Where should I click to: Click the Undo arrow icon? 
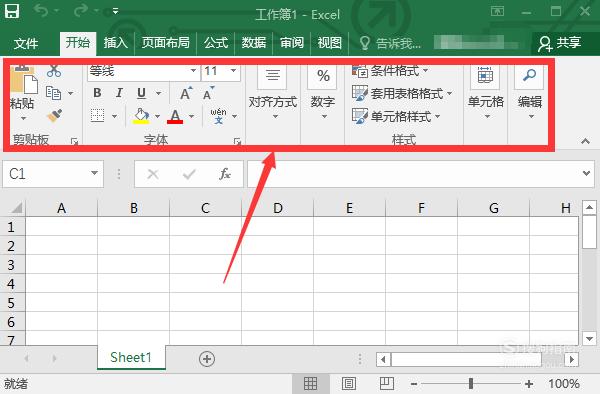click(x=41, y=11)
